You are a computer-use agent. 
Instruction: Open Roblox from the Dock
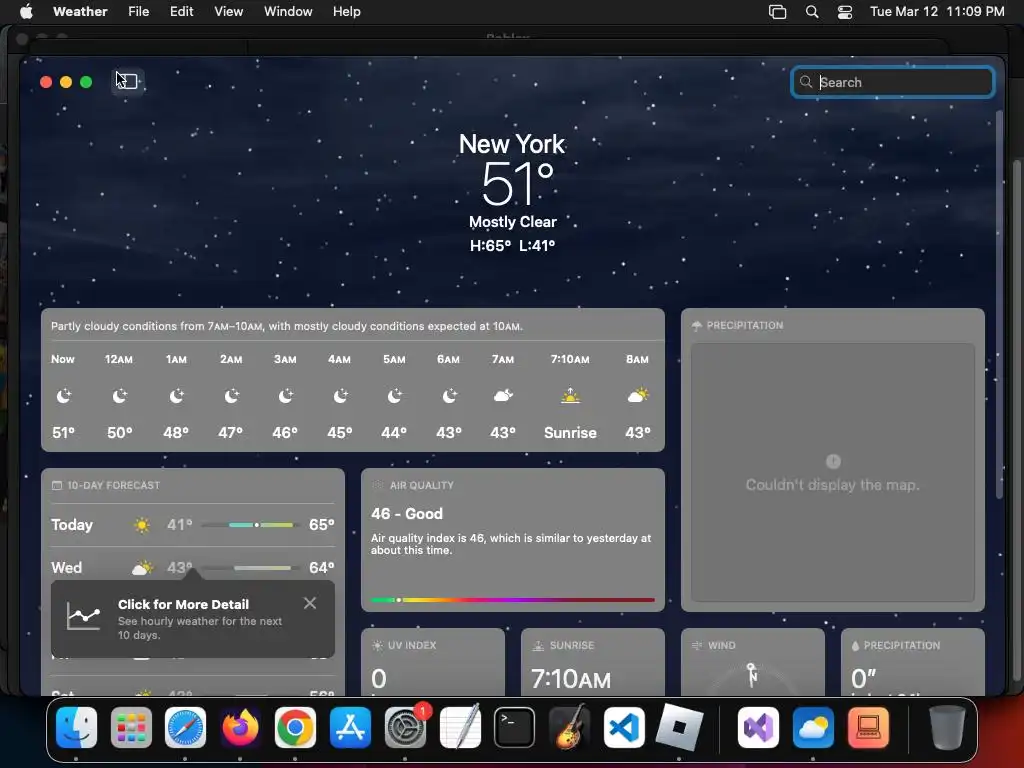(x=679, y=727)
